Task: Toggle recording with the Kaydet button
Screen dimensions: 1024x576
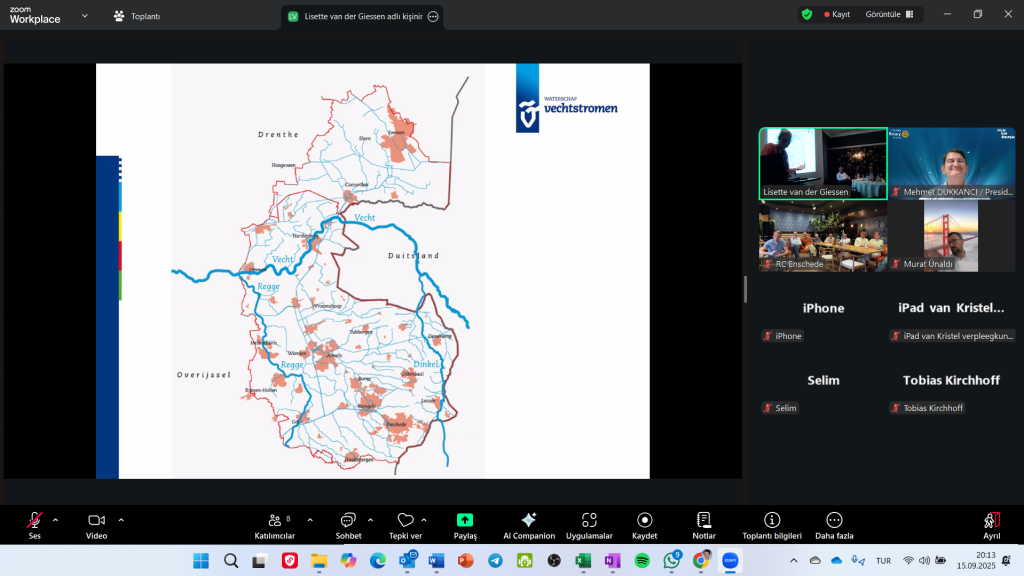Action: click(645, 520)
